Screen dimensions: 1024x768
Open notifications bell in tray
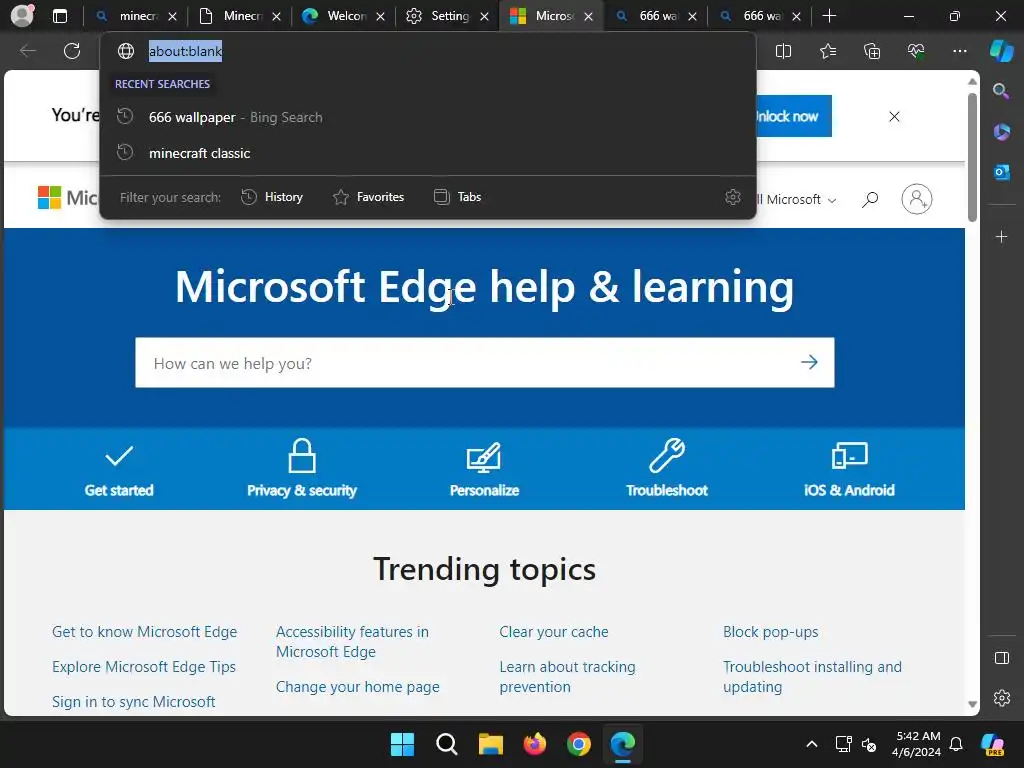click(955, 744)
